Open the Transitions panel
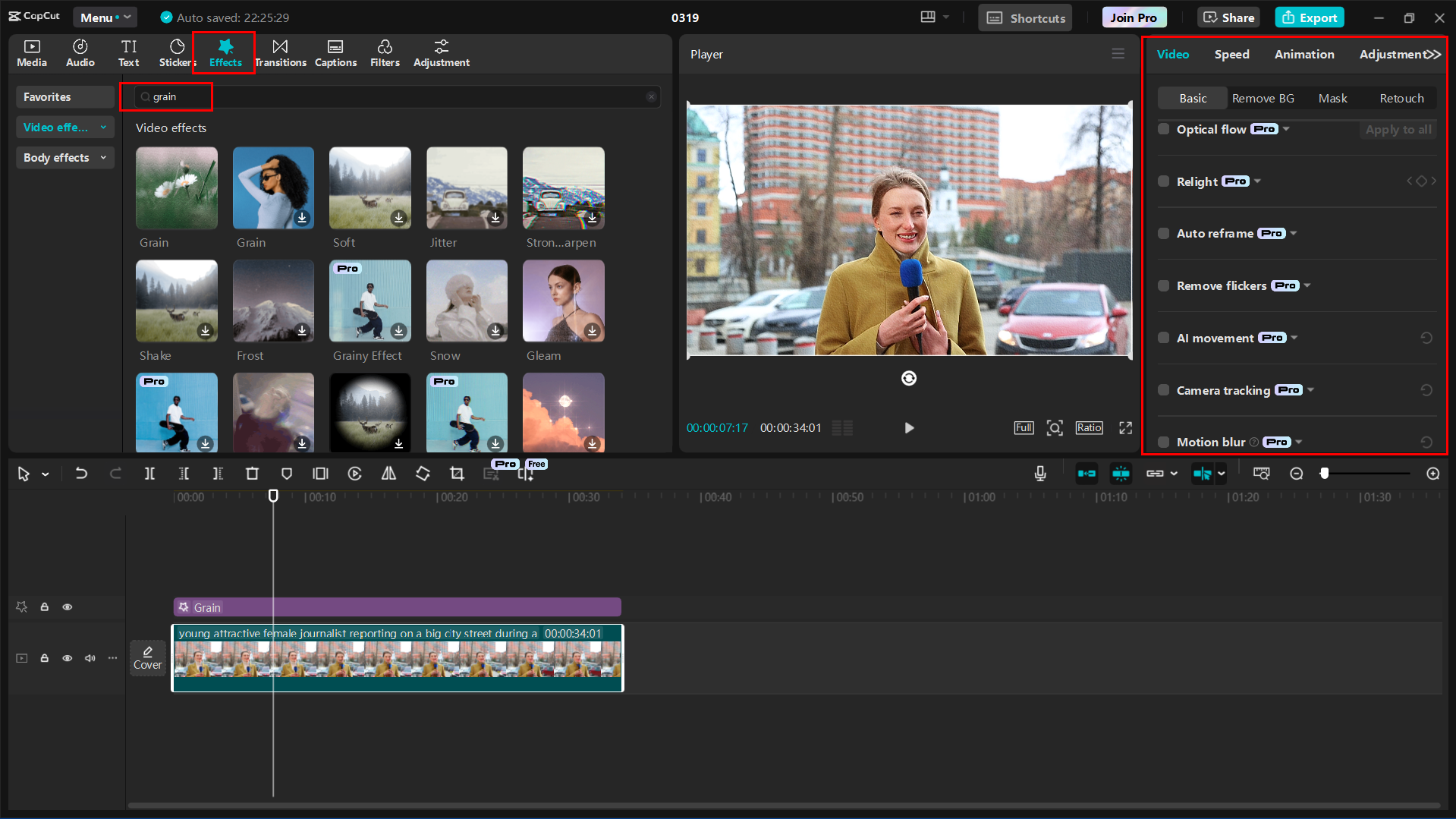The height and width of the screenshot is (819, 1456). tap(281, 53)
